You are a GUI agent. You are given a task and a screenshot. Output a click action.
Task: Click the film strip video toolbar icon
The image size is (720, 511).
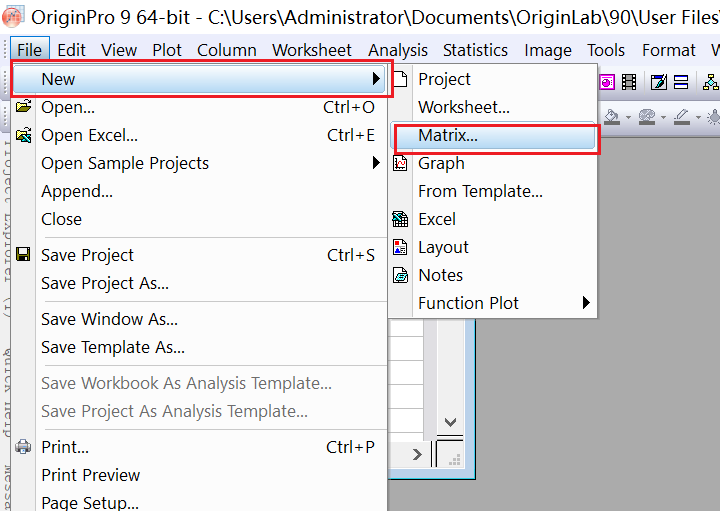[629, 83]
